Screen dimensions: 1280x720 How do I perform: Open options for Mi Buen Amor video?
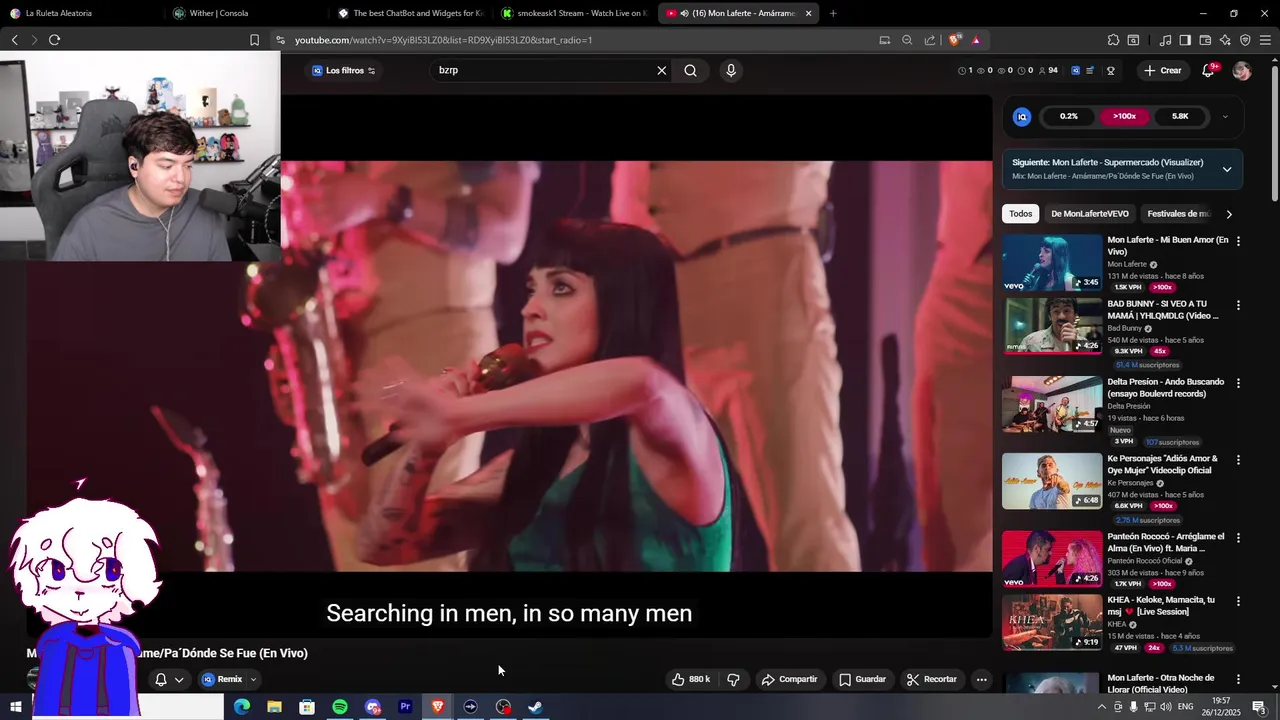click(1238, 241)
